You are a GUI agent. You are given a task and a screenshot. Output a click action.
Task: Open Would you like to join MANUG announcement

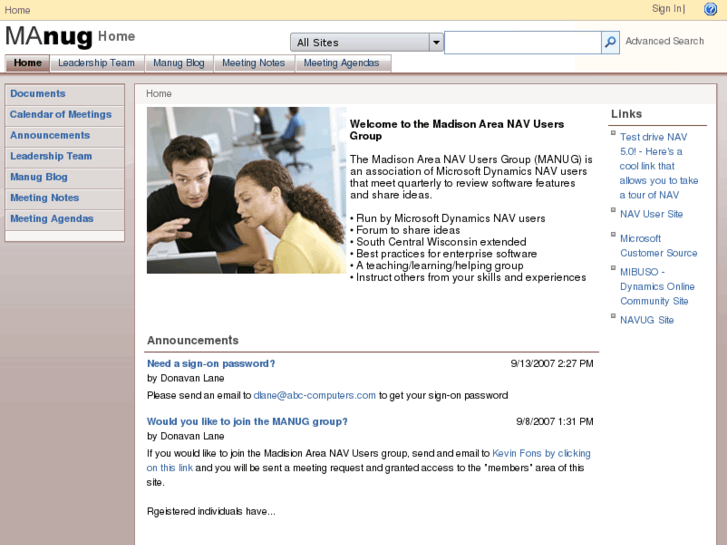pos(247,422)
